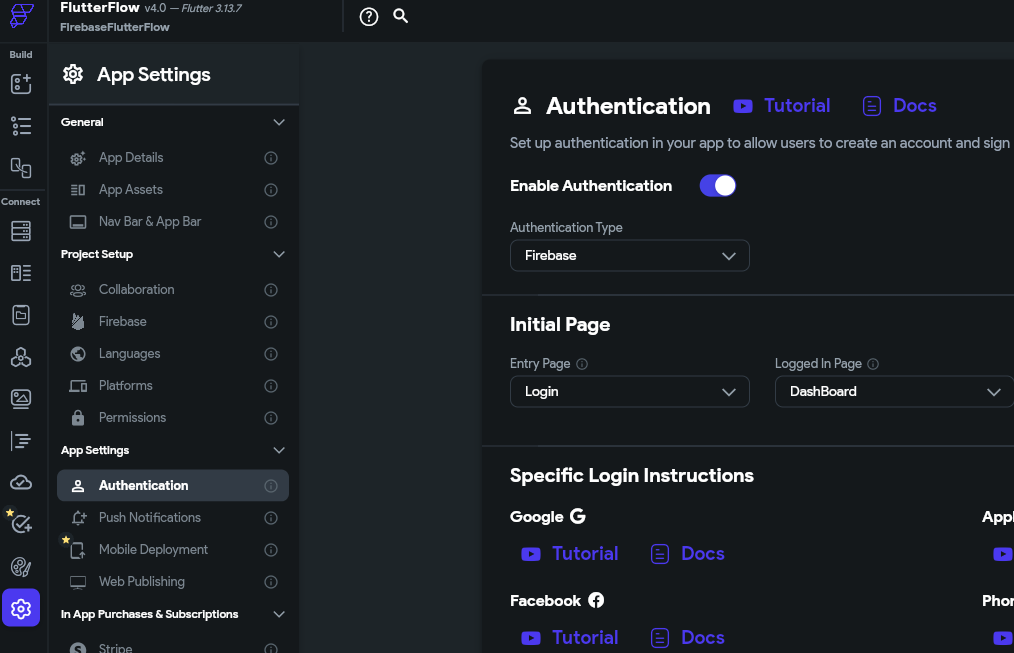Image resolution: width=1014 pixels, height=653 pixels.
Task: Collapse the Project Setup section
Action: pos(279,254)
